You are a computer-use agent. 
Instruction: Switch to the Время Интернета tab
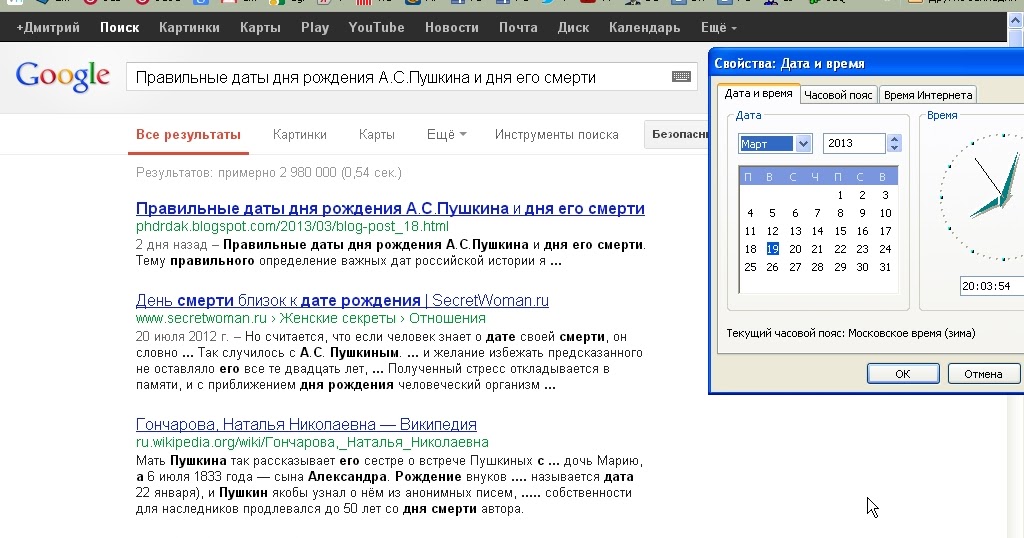point(927,95)
